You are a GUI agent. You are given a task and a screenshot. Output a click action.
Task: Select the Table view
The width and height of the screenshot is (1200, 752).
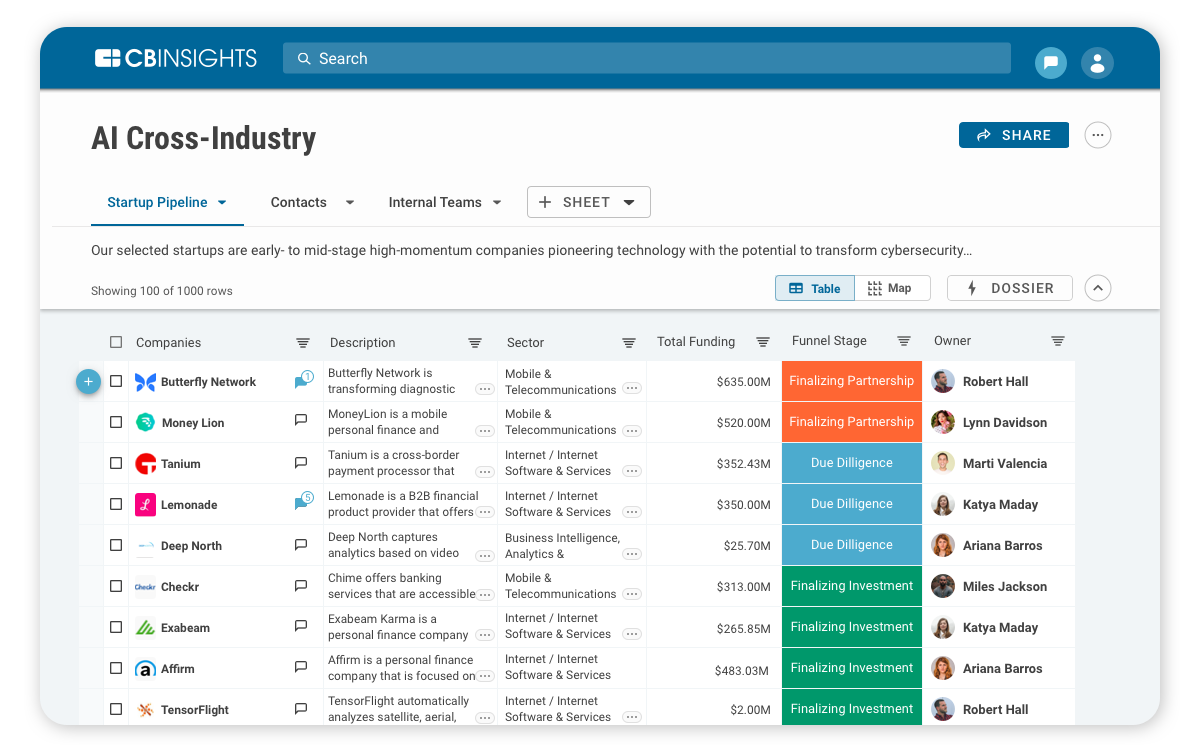coord(815,288)
